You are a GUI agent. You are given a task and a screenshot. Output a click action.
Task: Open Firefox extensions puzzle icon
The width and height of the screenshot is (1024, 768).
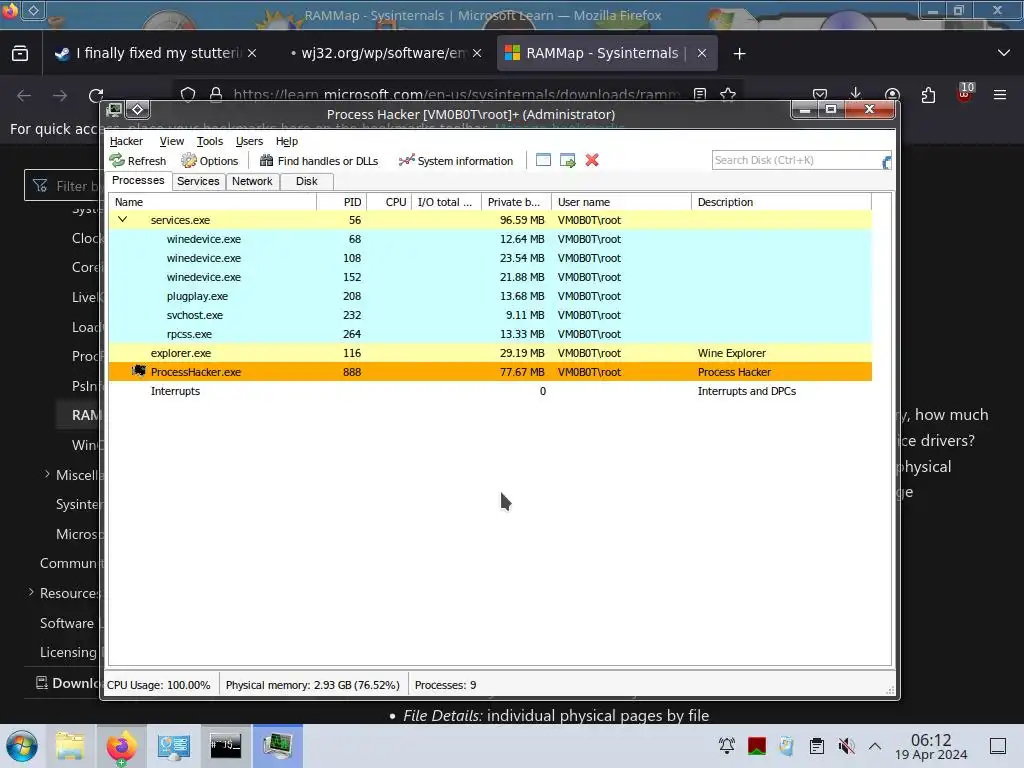click(x=928, y=95)
